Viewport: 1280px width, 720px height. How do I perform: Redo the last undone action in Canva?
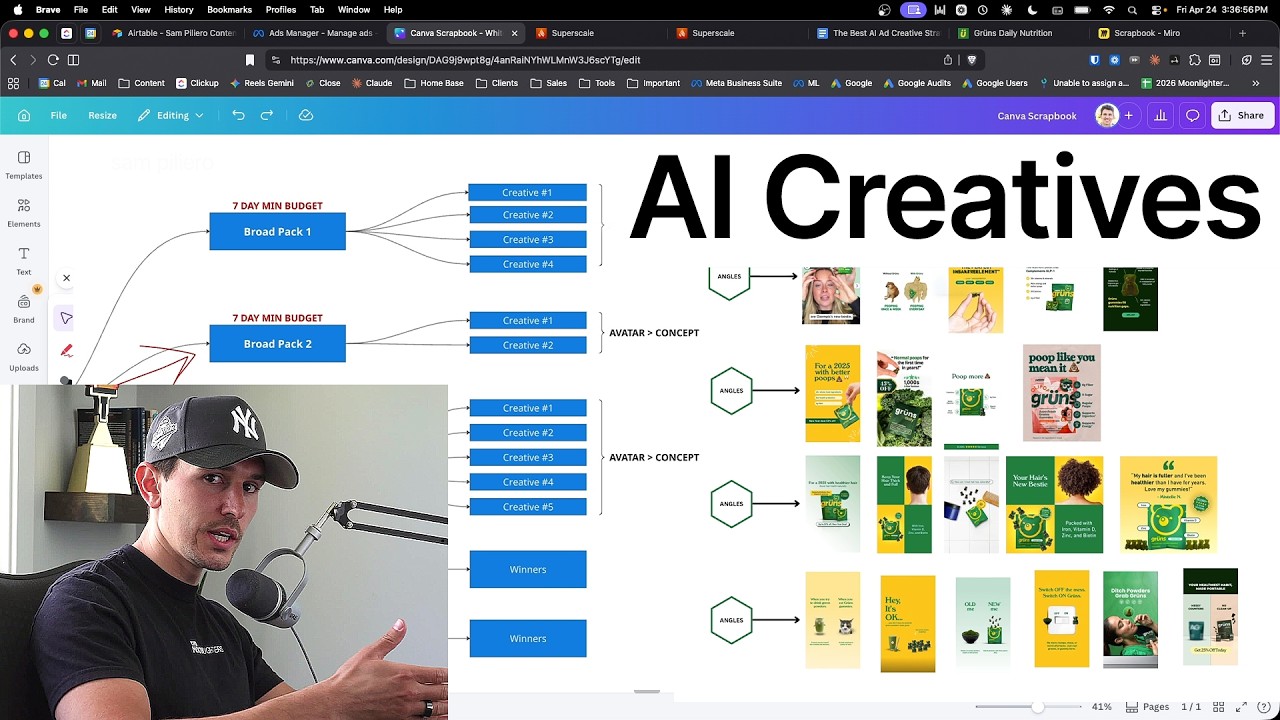(267, 116)
